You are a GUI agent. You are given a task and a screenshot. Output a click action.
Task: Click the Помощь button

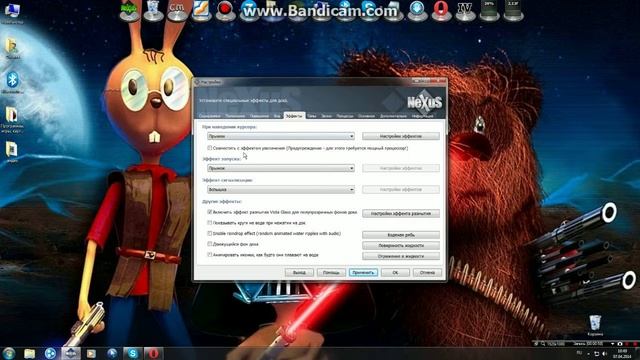pyautogui.click(x=331, y=272)
